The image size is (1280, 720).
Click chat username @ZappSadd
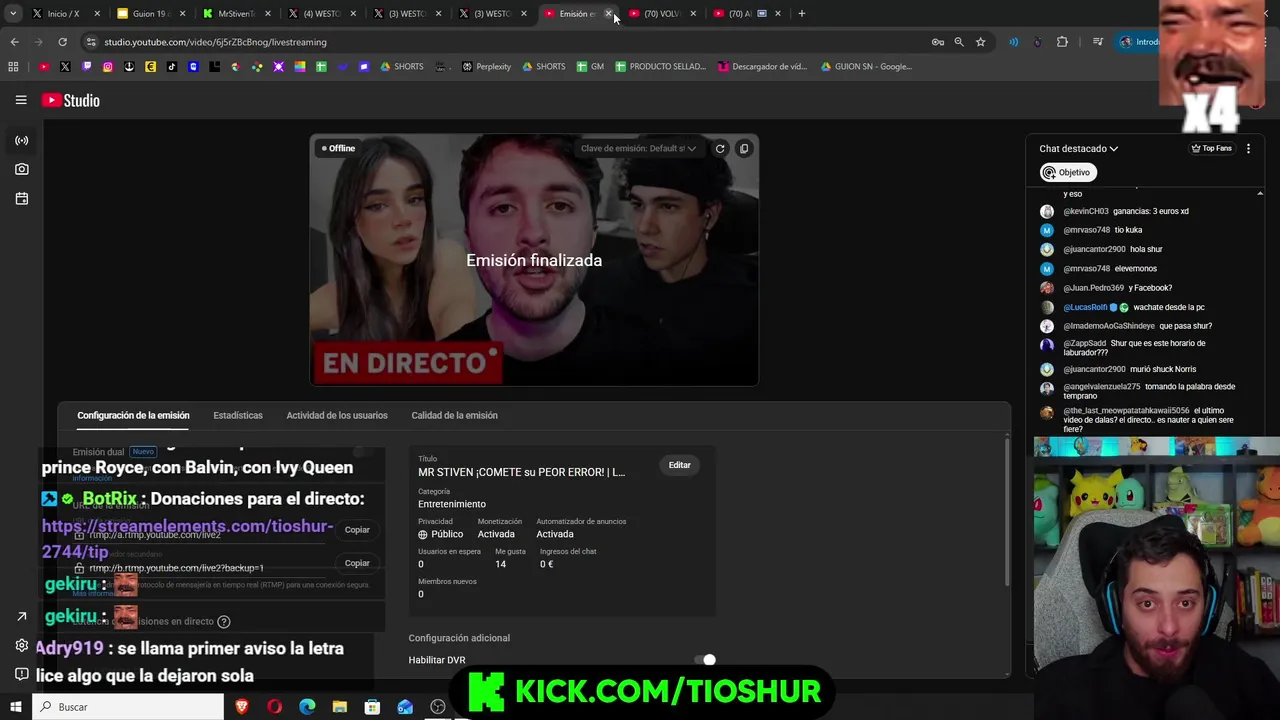point(1085,343)
